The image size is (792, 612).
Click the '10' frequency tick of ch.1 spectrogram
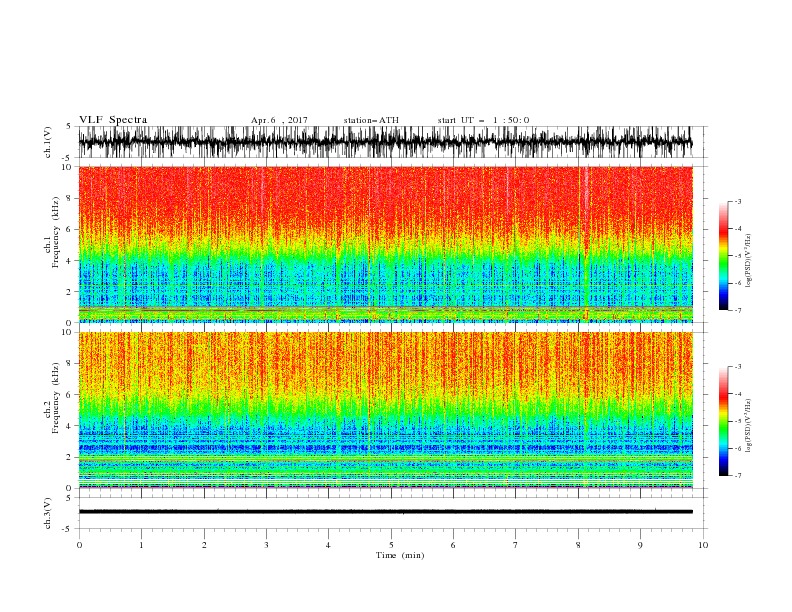(67, 167)
